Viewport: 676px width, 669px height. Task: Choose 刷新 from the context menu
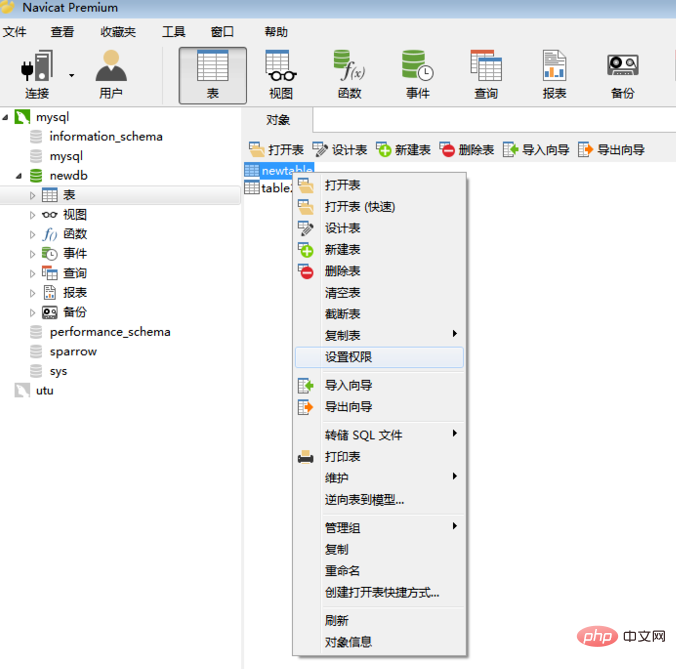pos(379,621)
